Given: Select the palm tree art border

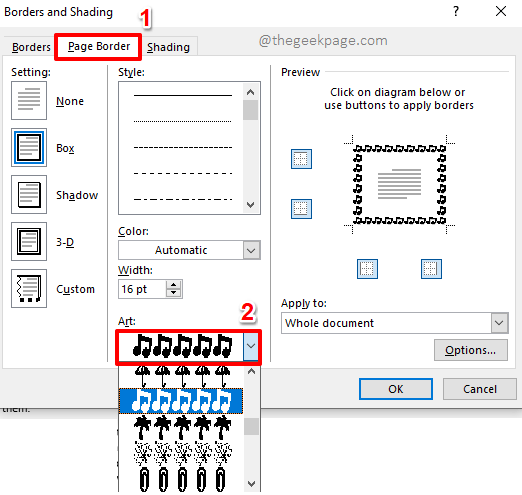Looking at the screenshot, I should tap(182, 427).
